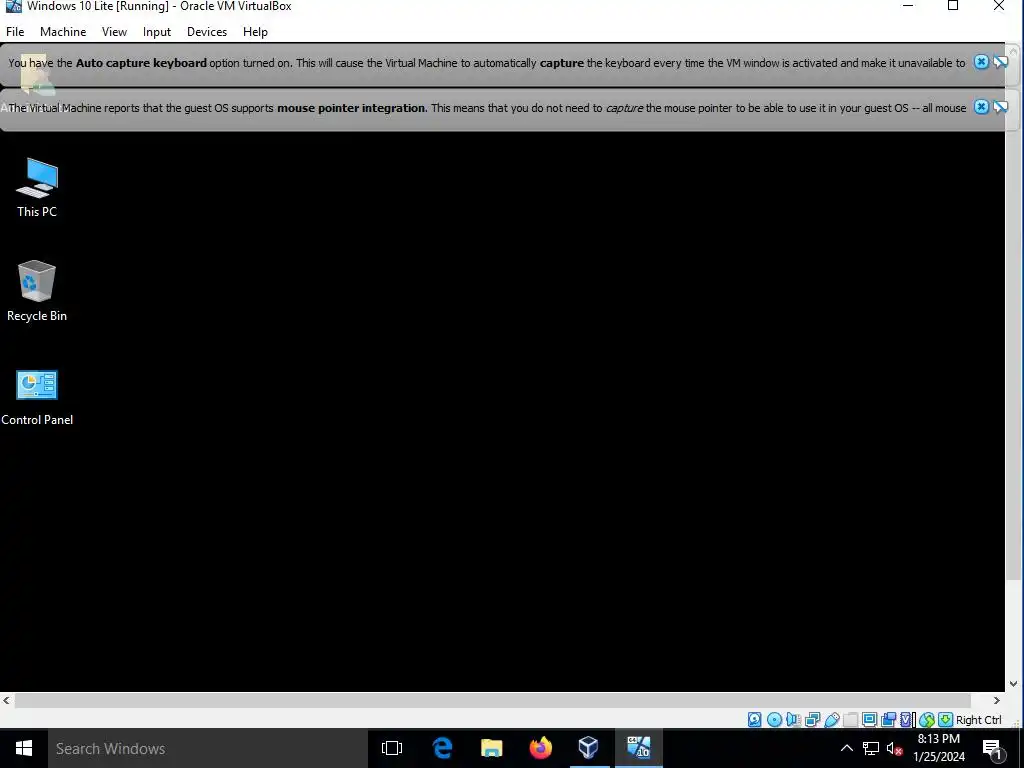Viewport: 1024px width, 768px height.
Task: Click the Search Windows box
Action: coord(208,748)
